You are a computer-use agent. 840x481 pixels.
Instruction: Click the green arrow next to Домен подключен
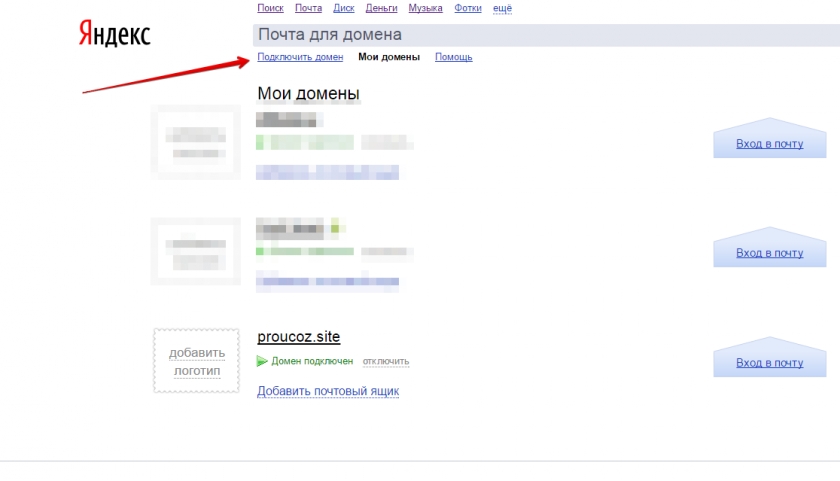point(262,361)
